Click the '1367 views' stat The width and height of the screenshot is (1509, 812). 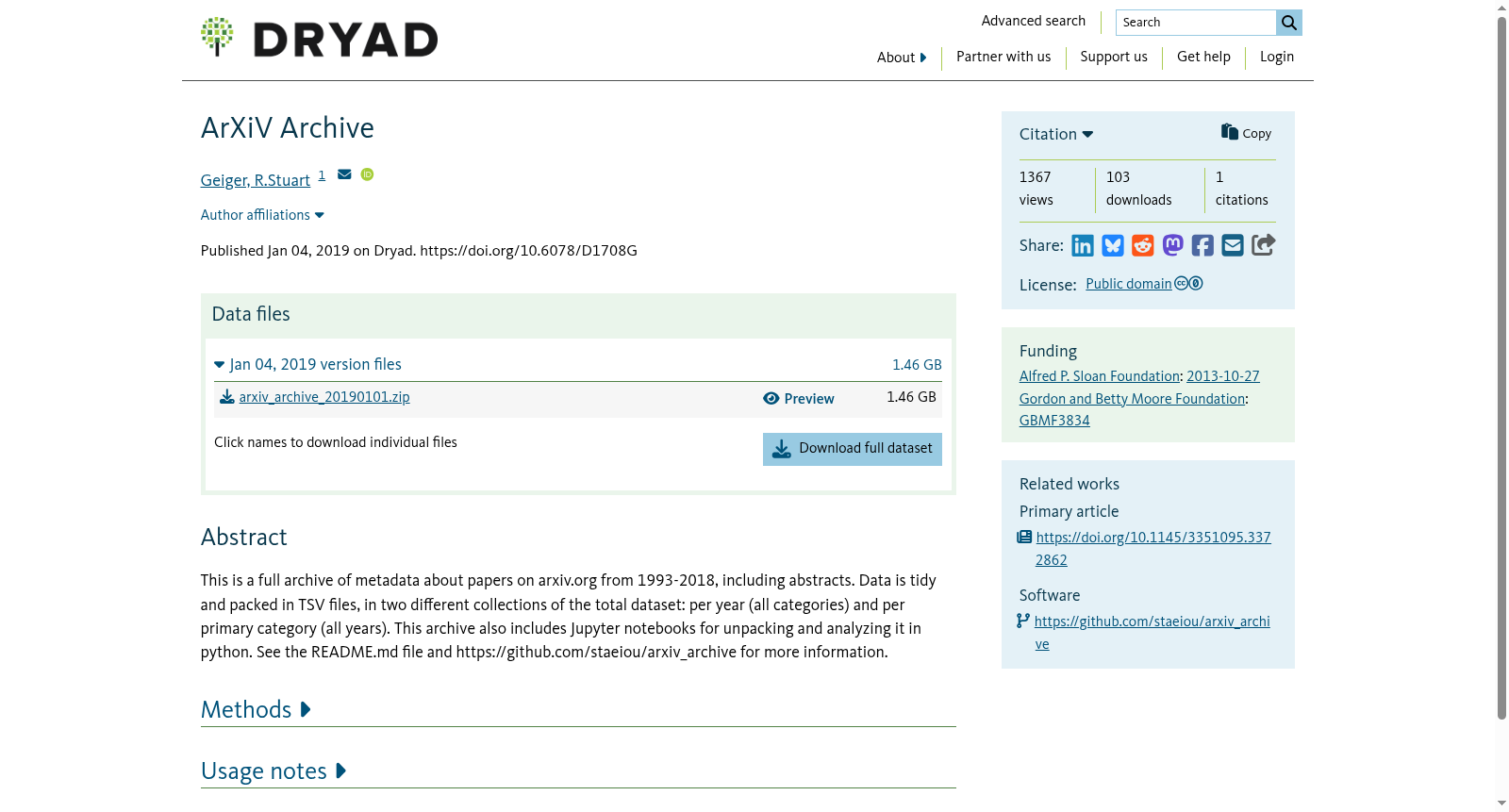1036,189
